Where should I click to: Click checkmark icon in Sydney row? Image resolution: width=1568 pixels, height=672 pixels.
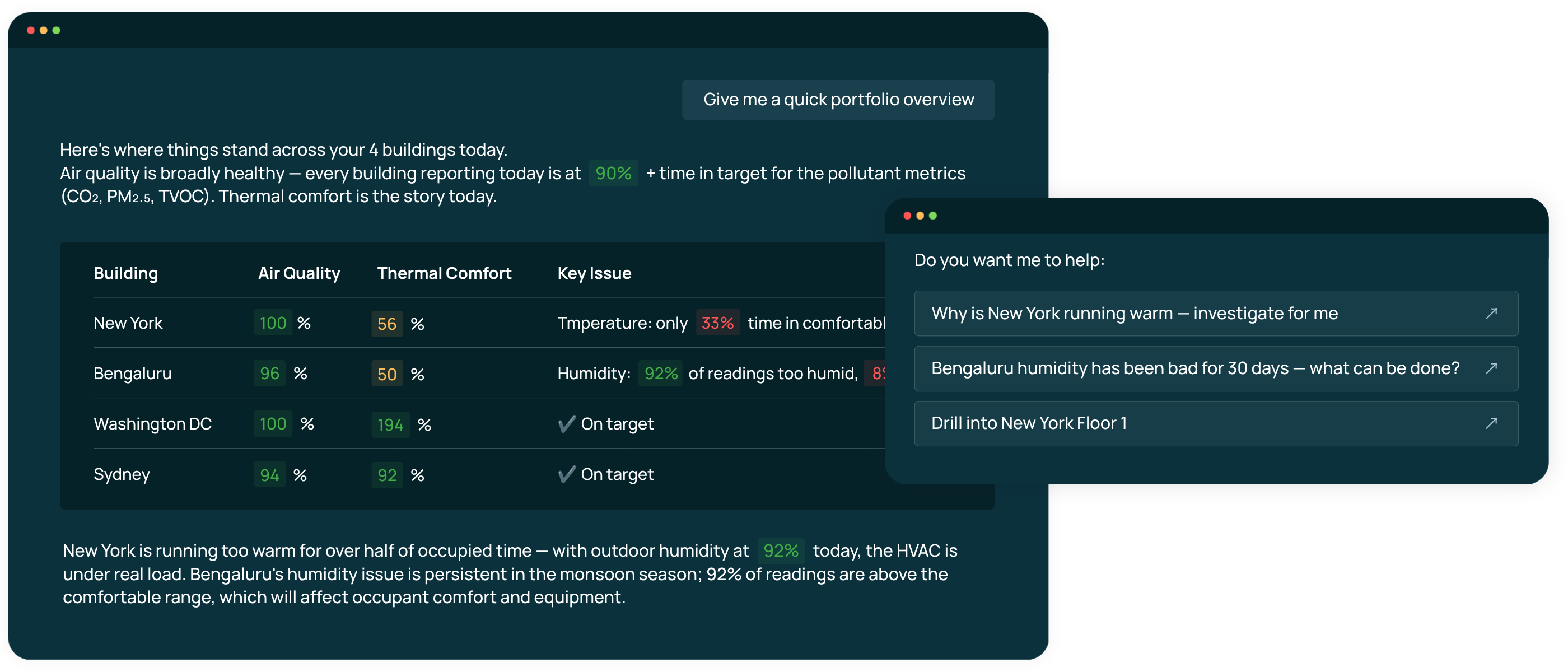click(x=567, y=474)
